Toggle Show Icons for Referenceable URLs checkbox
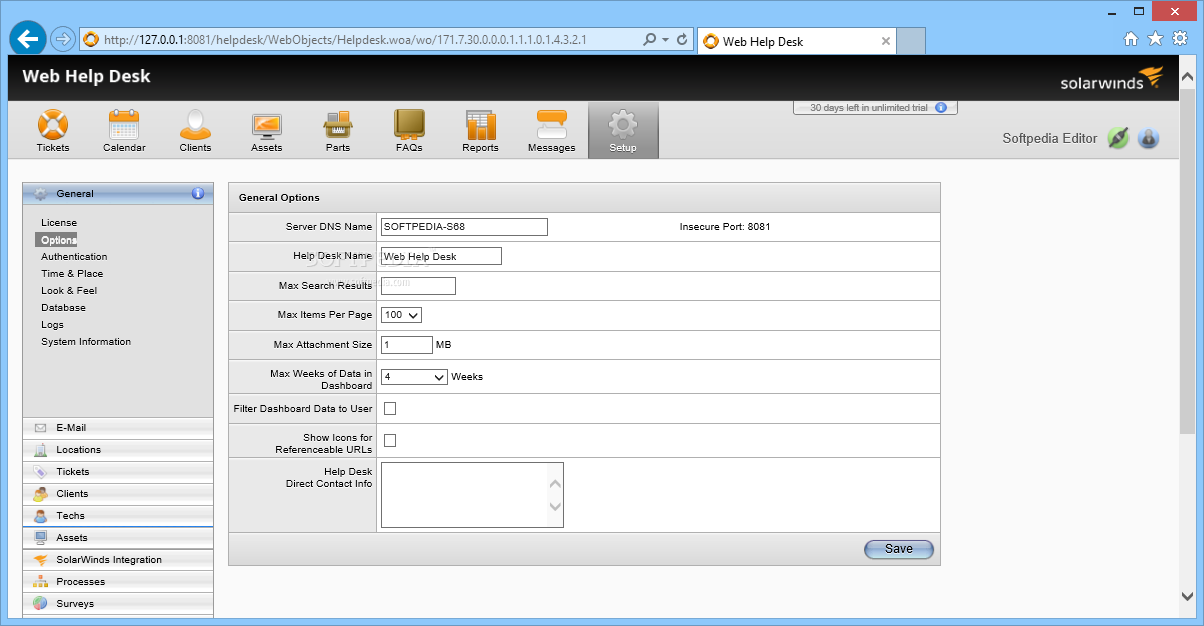This screenshot has width=1204, height=626. [x=390, y=440]
